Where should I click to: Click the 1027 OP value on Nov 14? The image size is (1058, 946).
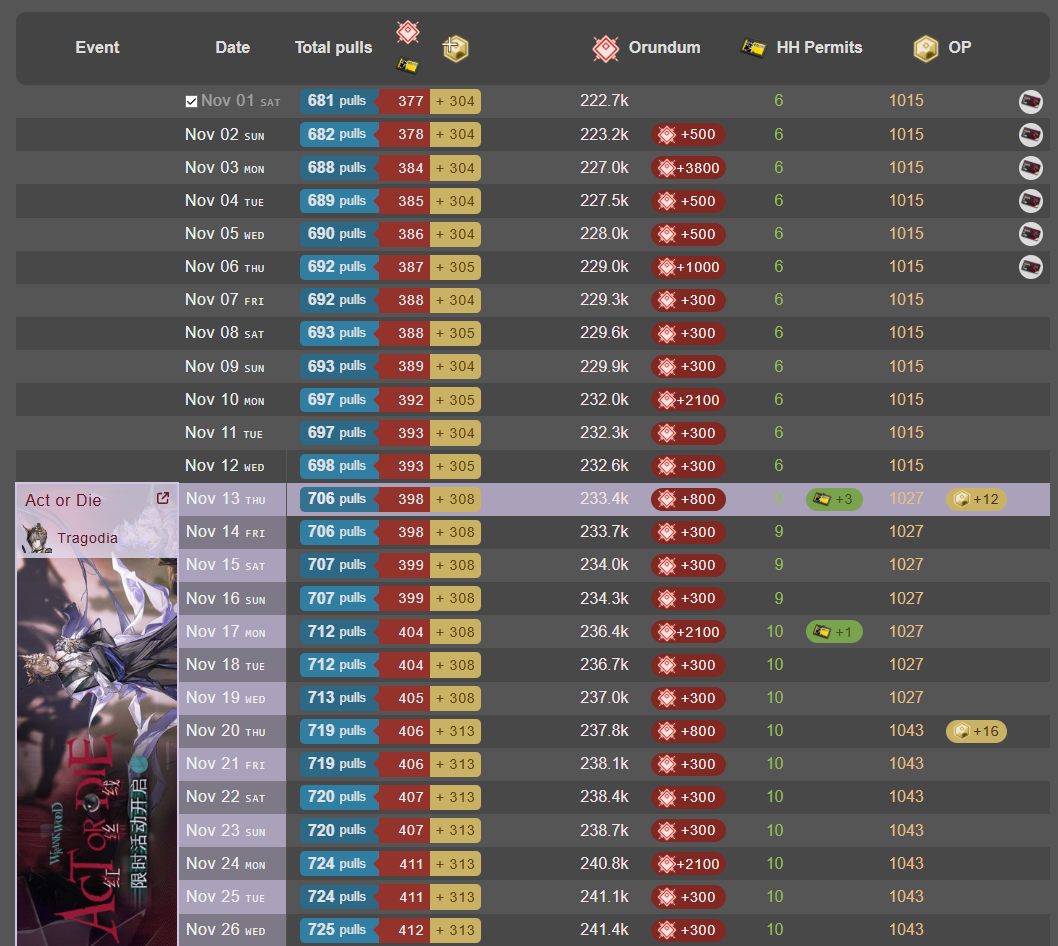click(x=906, y=532)
